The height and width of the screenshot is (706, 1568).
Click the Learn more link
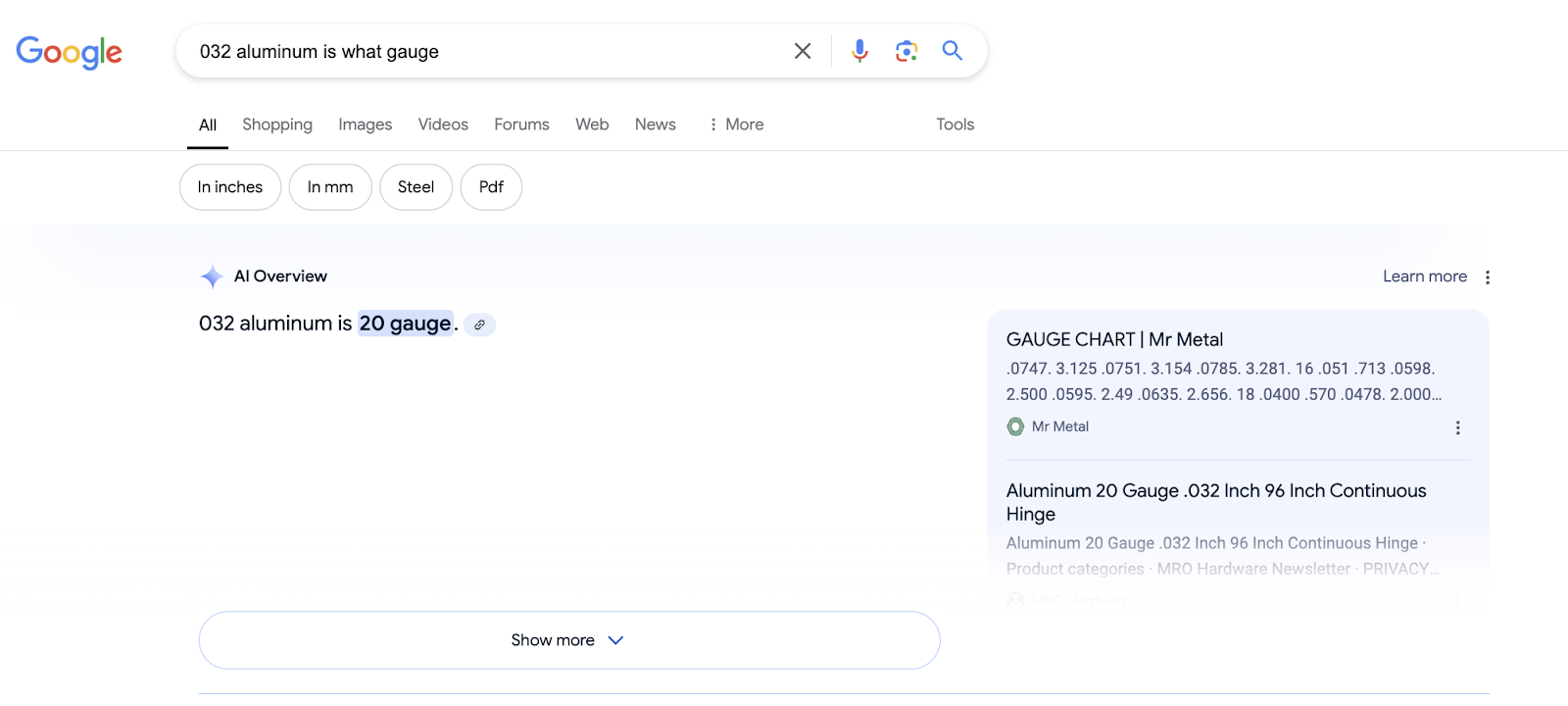click(x=1424, y=277)
